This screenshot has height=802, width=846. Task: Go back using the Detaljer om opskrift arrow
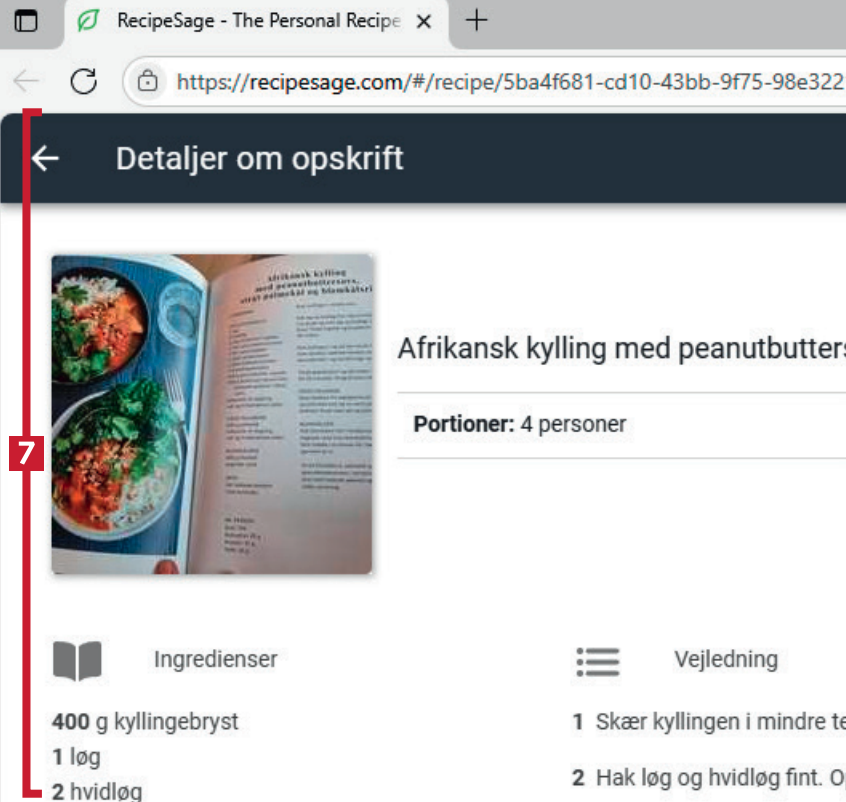pyautogui.click(x=45, y=159)
